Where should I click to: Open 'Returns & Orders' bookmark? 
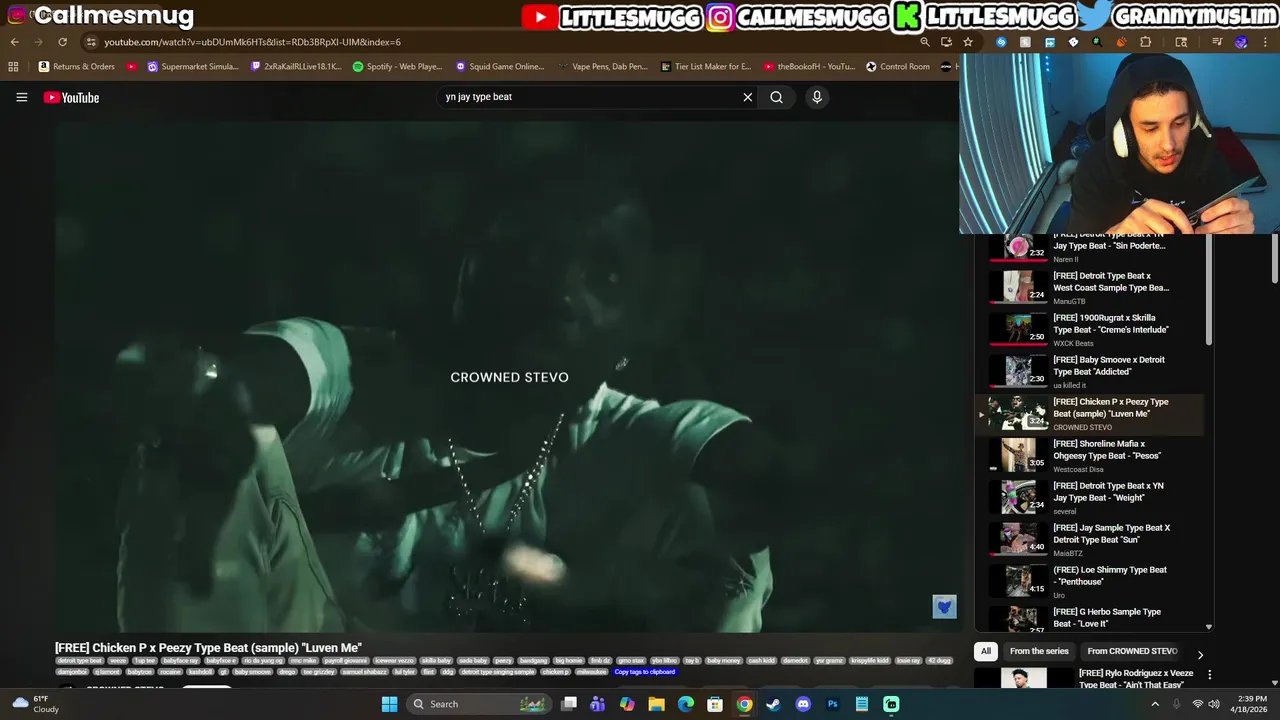[77, 67]
